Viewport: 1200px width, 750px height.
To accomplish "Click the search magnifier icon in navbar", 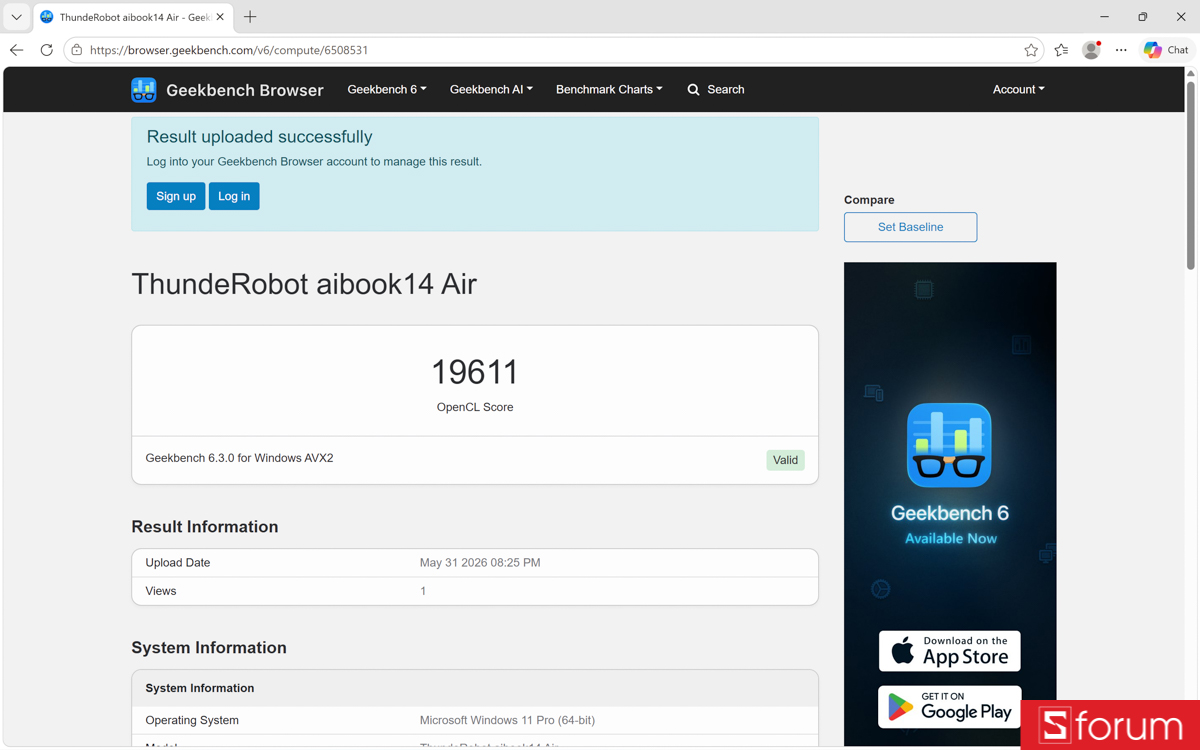I will pos(693,90).
